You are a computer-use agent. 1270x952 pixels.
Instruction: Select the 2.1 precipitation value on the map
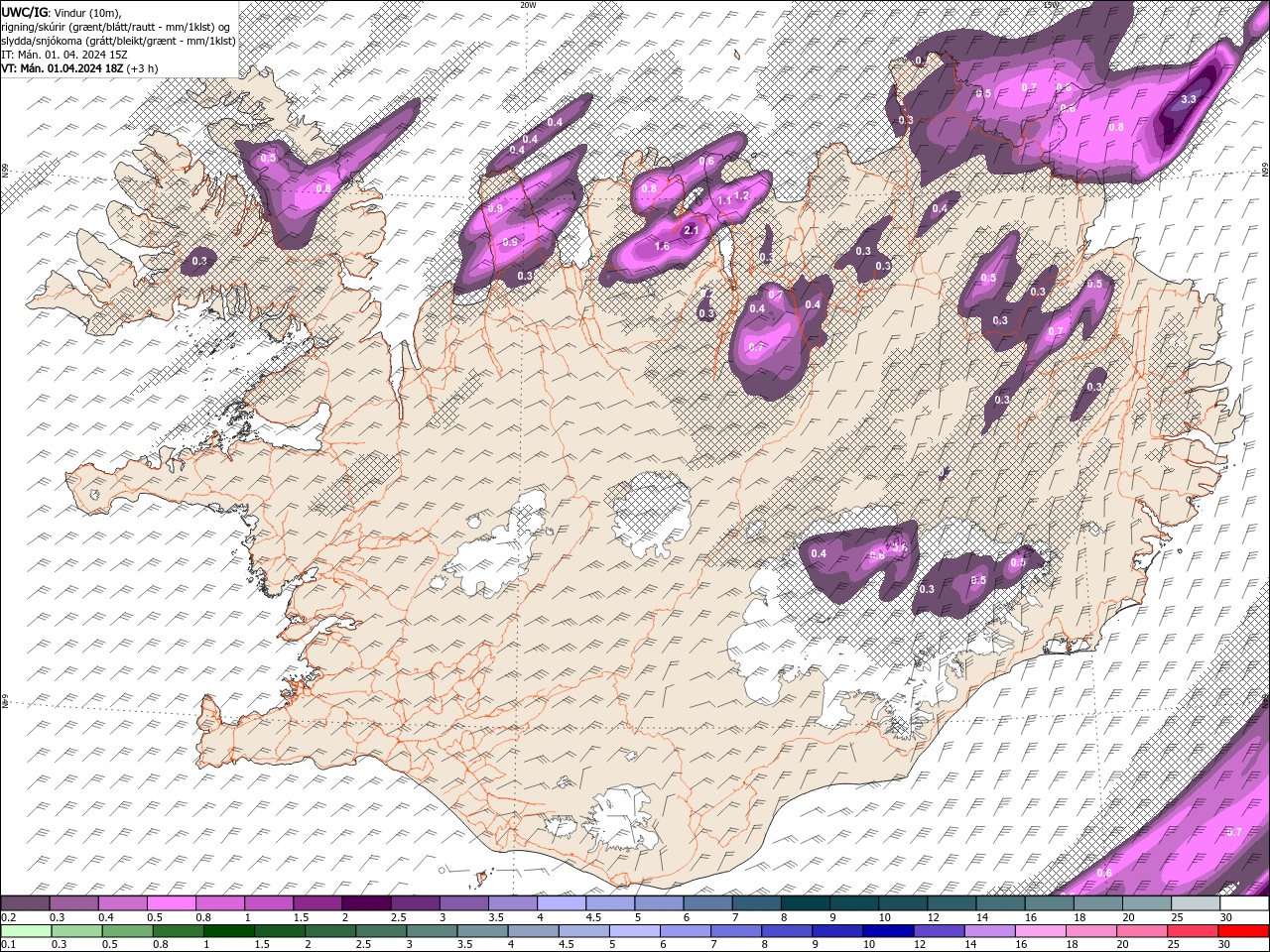[693, 231]
